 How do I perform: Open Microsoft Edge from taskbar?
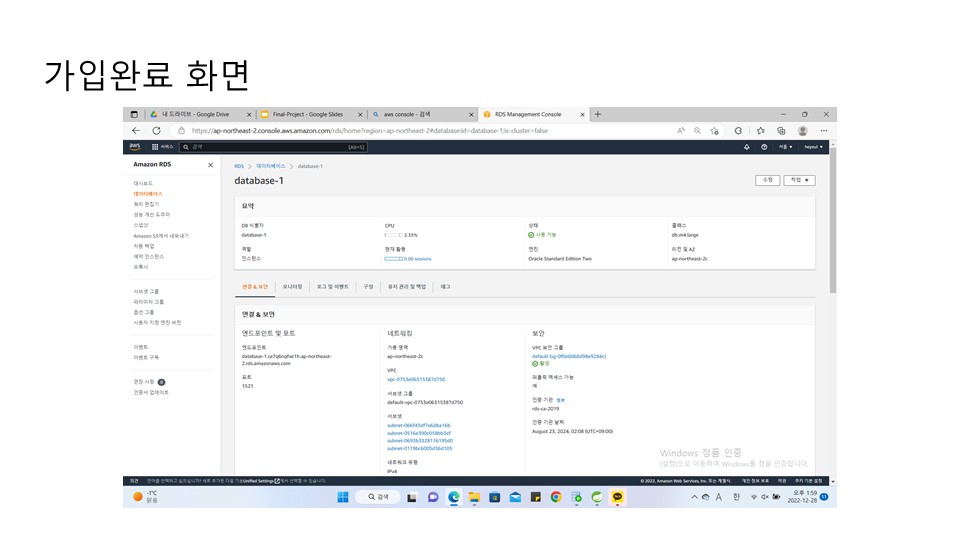(454, 497)
